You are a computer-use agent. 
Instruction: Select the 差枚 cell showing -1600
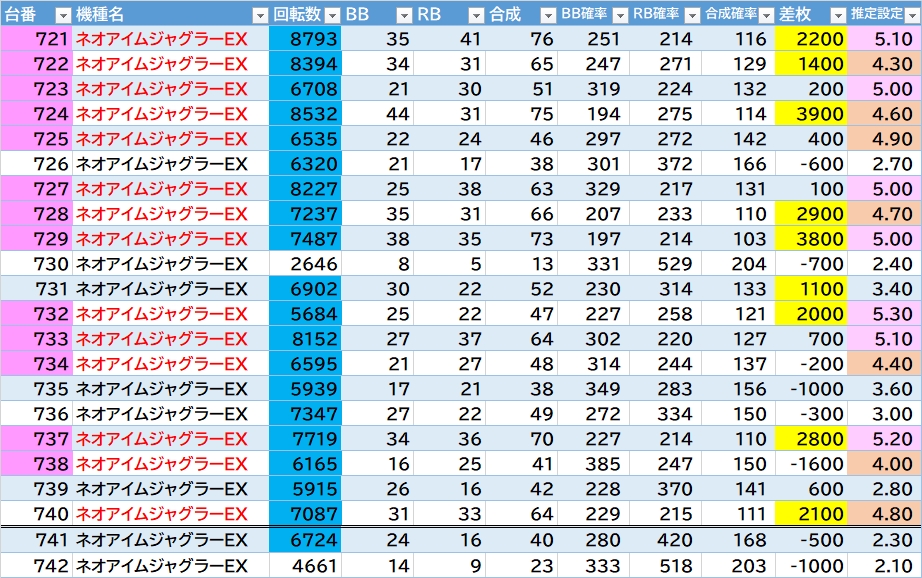click(x=811, y=464)
